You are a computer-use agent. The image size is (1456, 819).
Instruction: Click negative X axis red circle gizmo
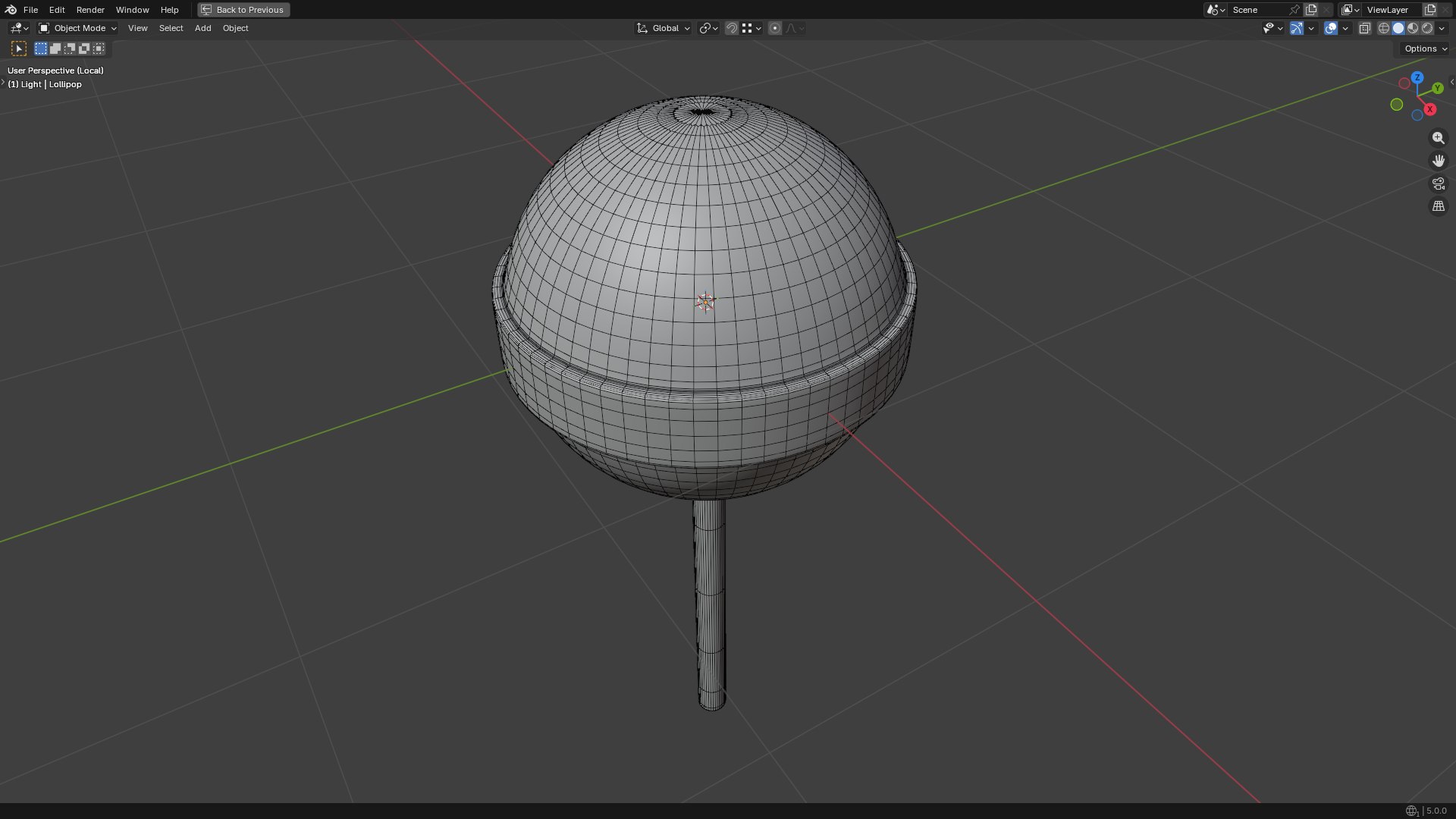click(x=1404, y=83)
